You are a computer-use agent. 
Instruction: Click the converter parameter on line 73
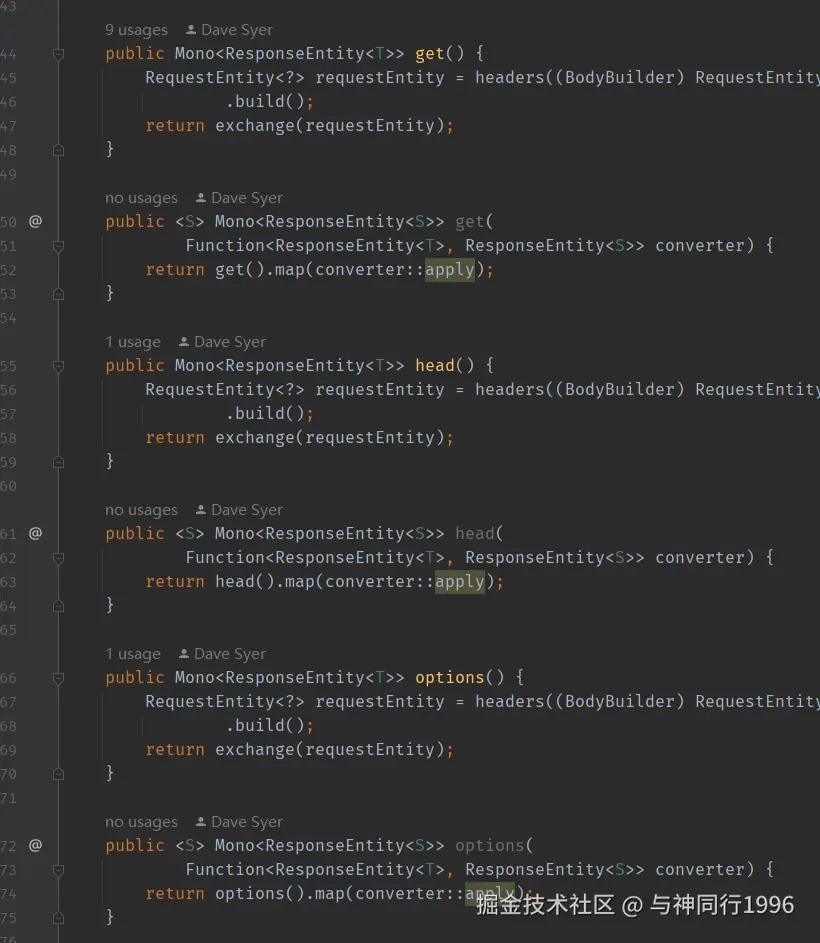[x=700, y=870]
